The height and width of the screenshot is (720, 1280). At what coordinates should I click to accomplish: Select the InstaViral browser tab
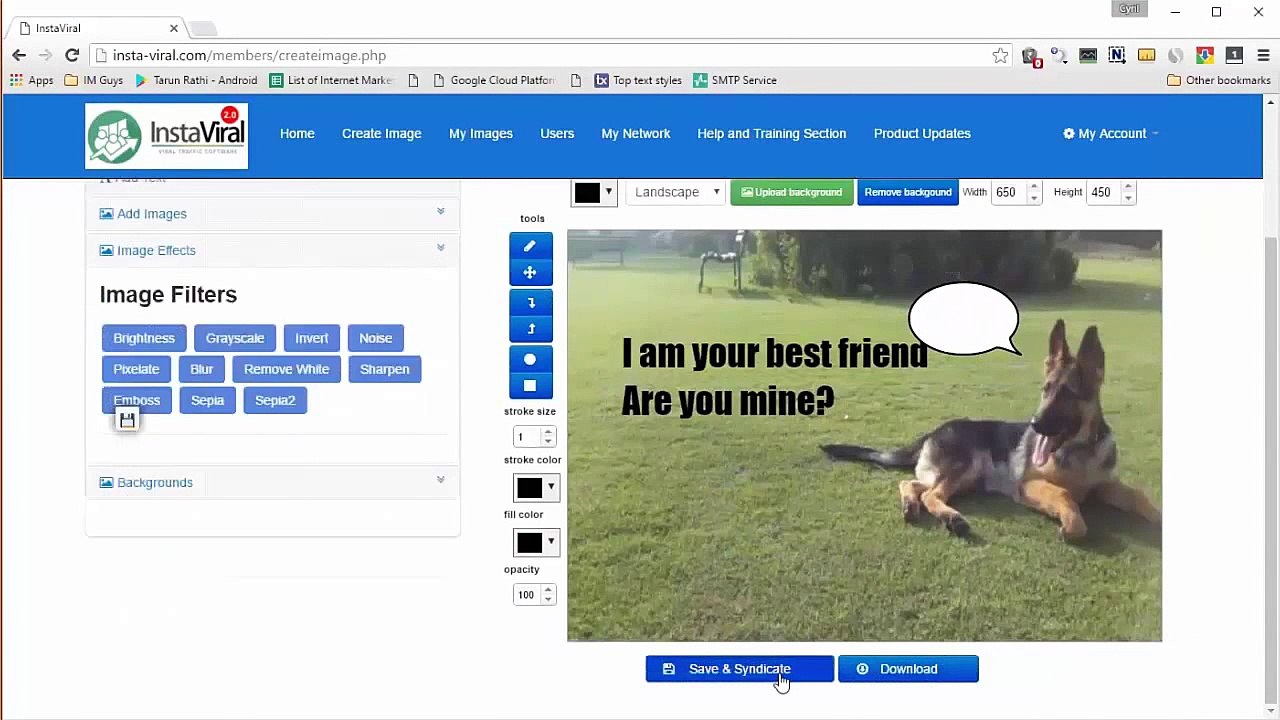pos(98,28)
